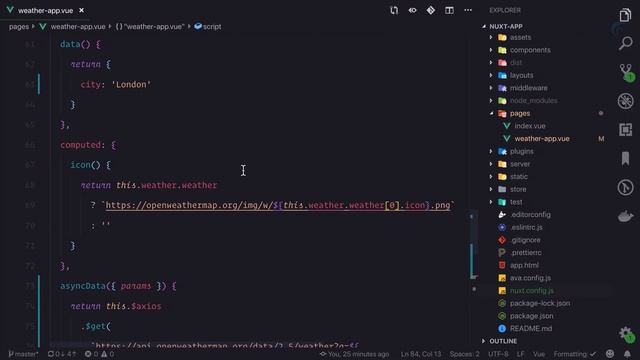The image size is (640, 360).
Task: Split the editor to the right
Action: pos(449,10)
